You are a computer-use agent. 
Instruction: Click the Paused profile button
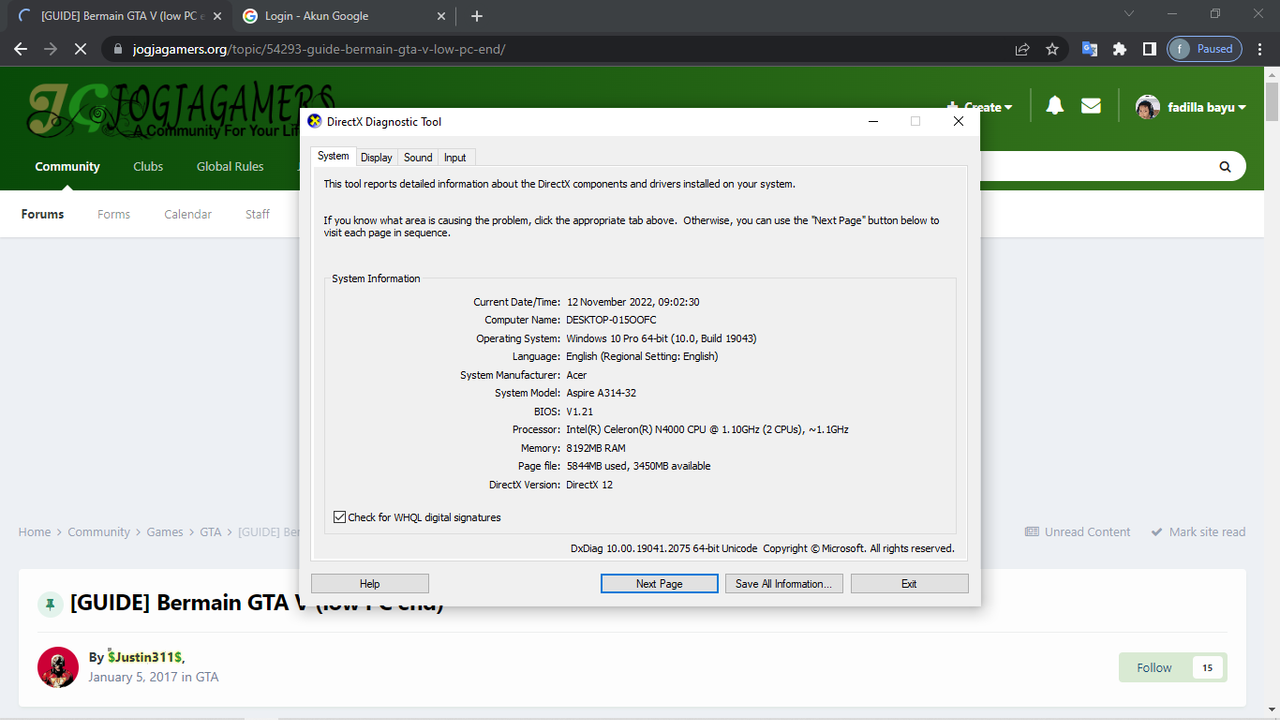point(1204,48)
